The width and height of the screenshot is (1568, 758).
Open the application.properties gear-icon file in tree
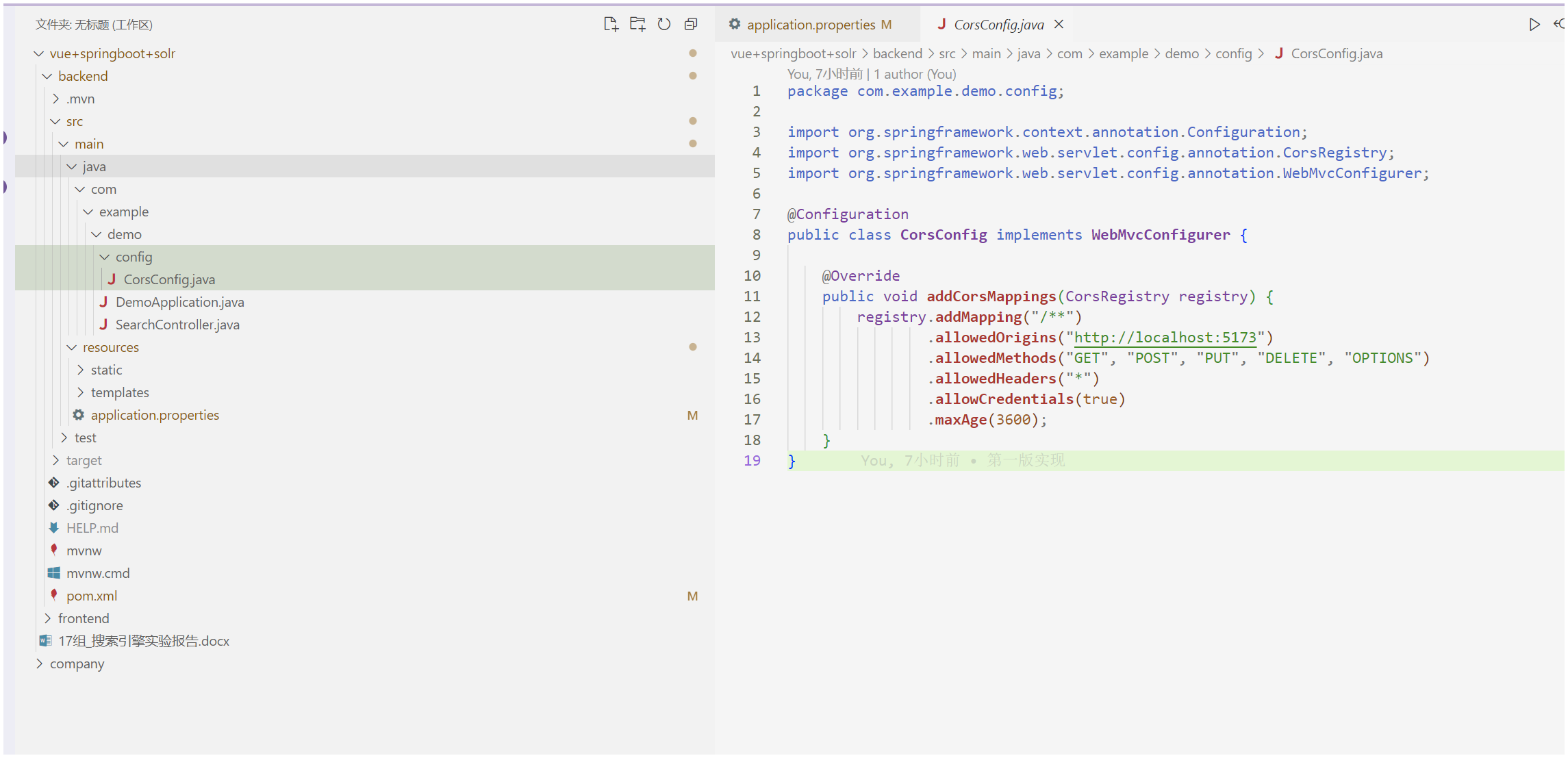[155, 415]
